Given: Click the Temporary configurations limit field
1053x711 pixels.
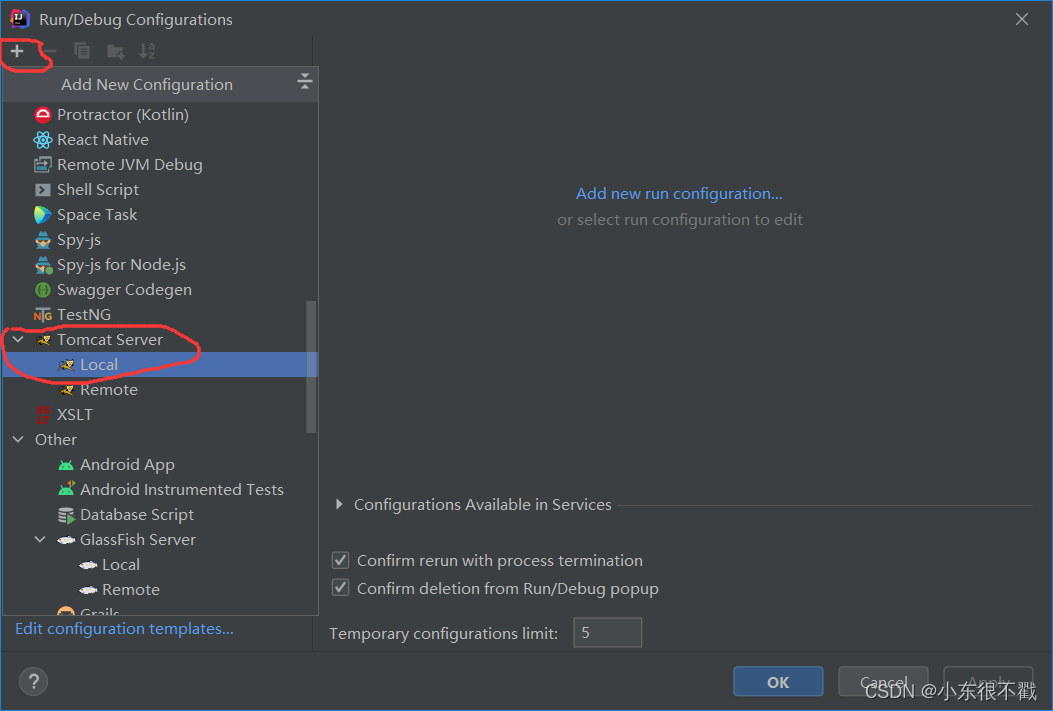Looking at the screenshot, I should tap(607, 633).
